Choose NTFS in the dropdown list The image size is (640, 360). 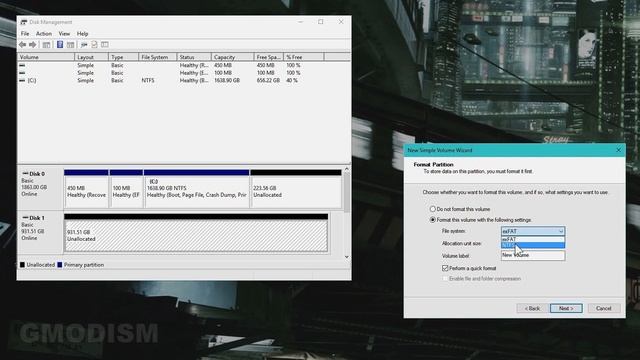[533, 245]
